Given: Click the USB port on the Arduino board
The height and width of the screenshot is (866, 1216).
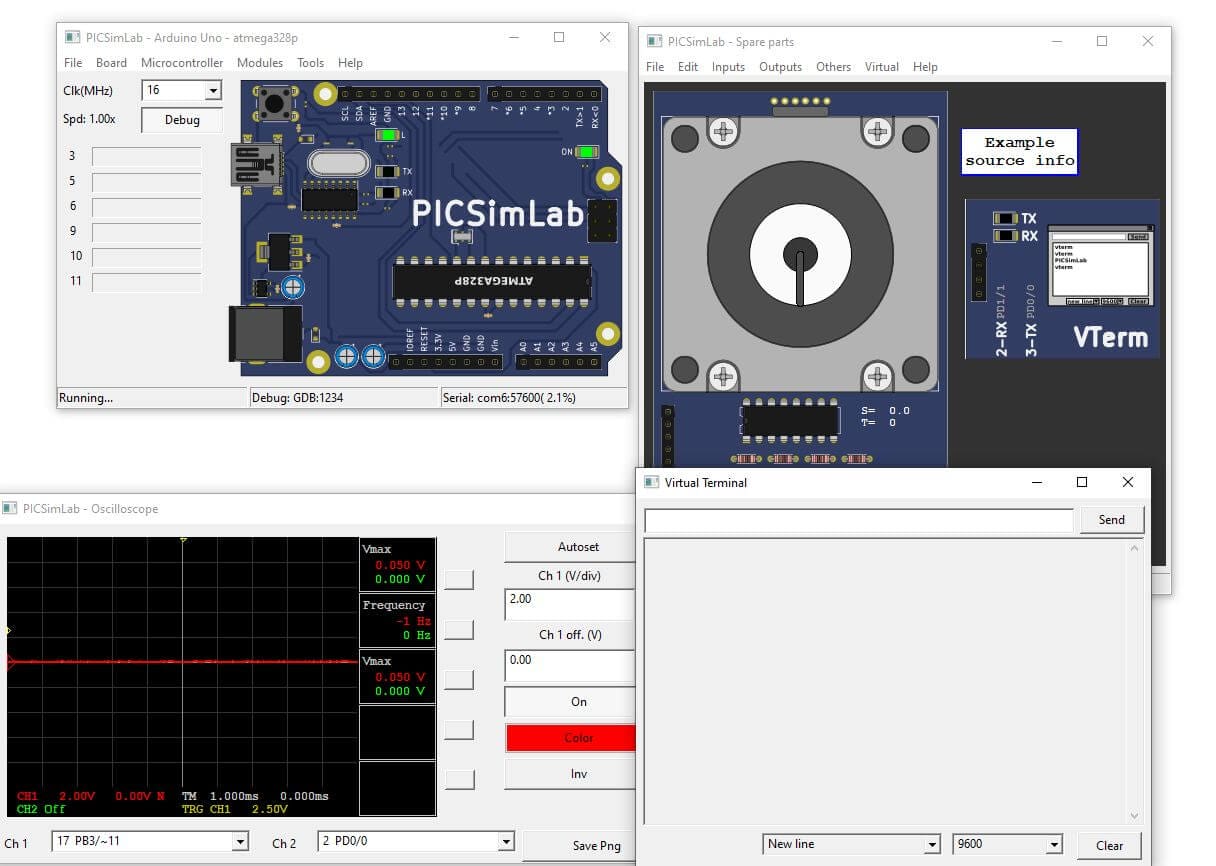Looking at the screenshot, I should pyautogui.click(x=254, y=164).
